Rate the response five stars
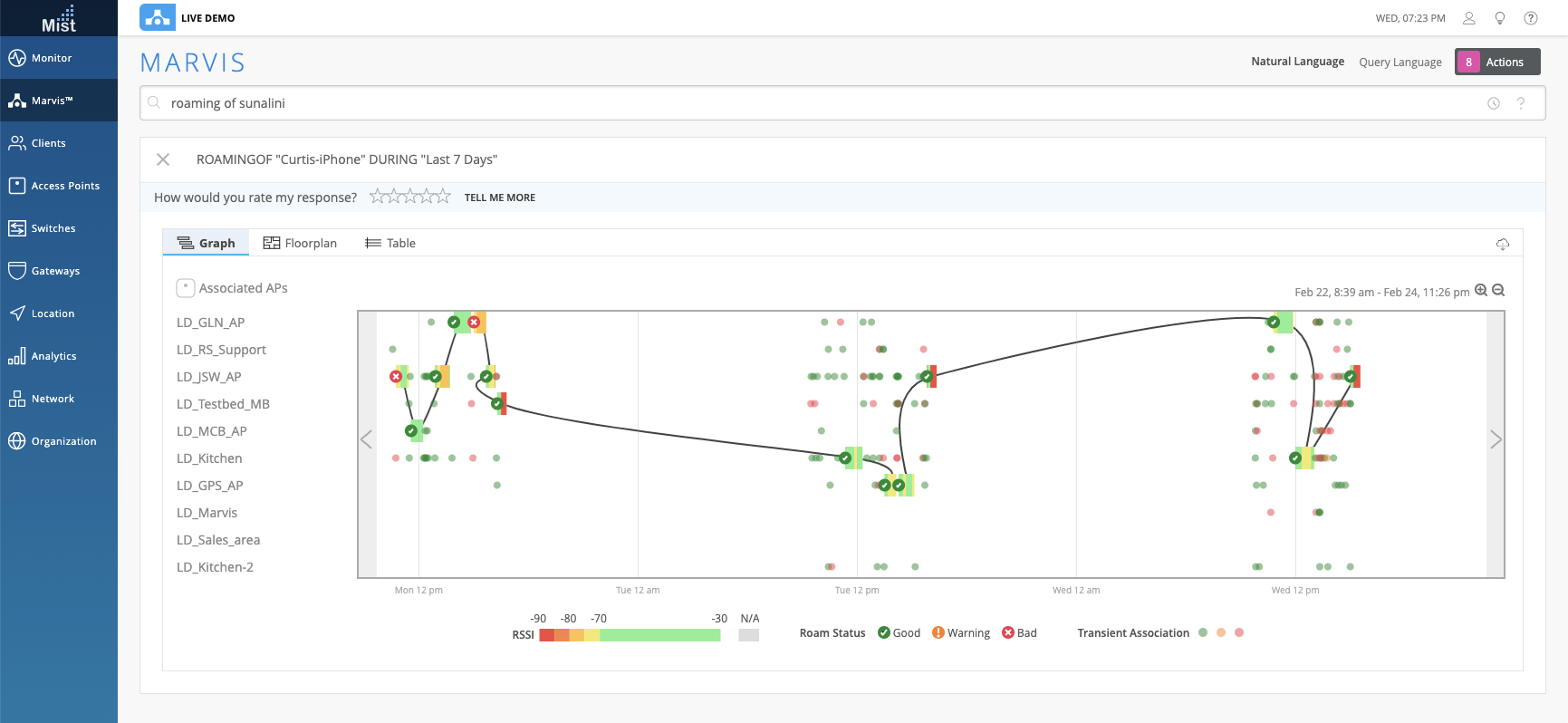1568x723 pixels. (x=443, y=197)
